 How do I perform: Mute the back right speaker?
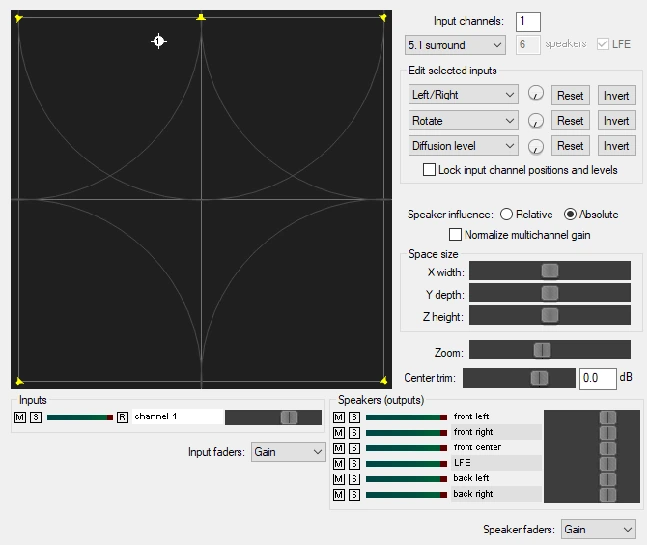(x=339, y=495)
